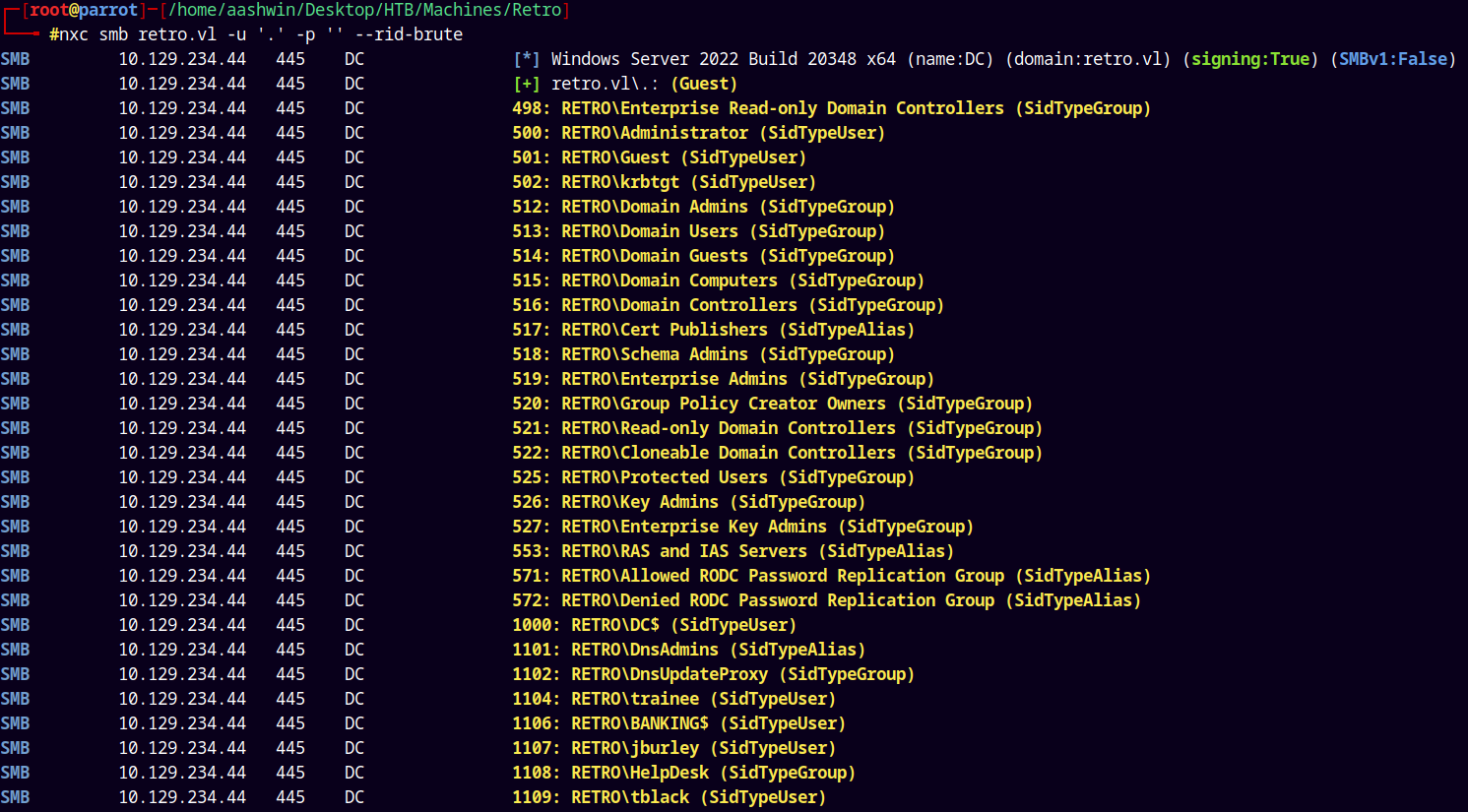The height and width of the screenshot is (812, 1468).
Task: Click the 1109: RETRO\tblack entry
Action: click(x=669, y=797)
